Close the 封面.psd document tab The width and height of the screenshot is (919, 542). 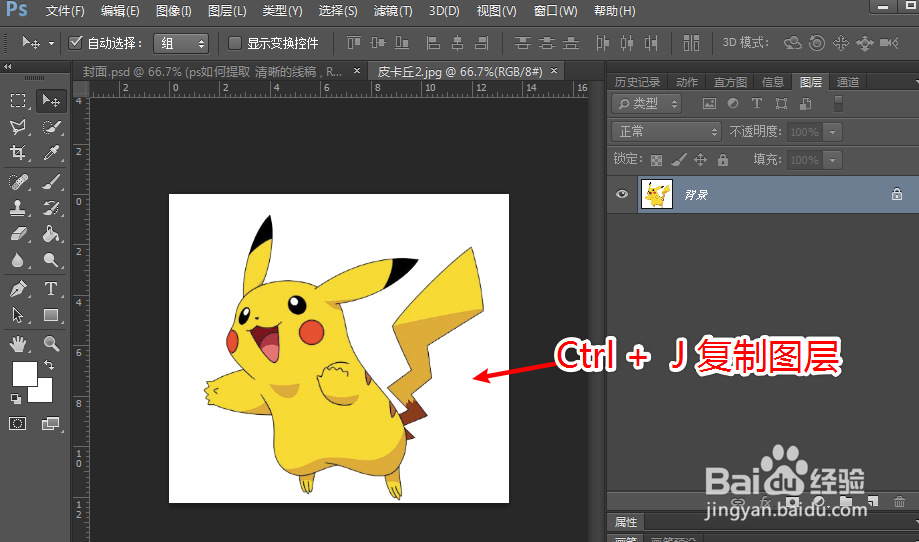(x=357, y=71)
